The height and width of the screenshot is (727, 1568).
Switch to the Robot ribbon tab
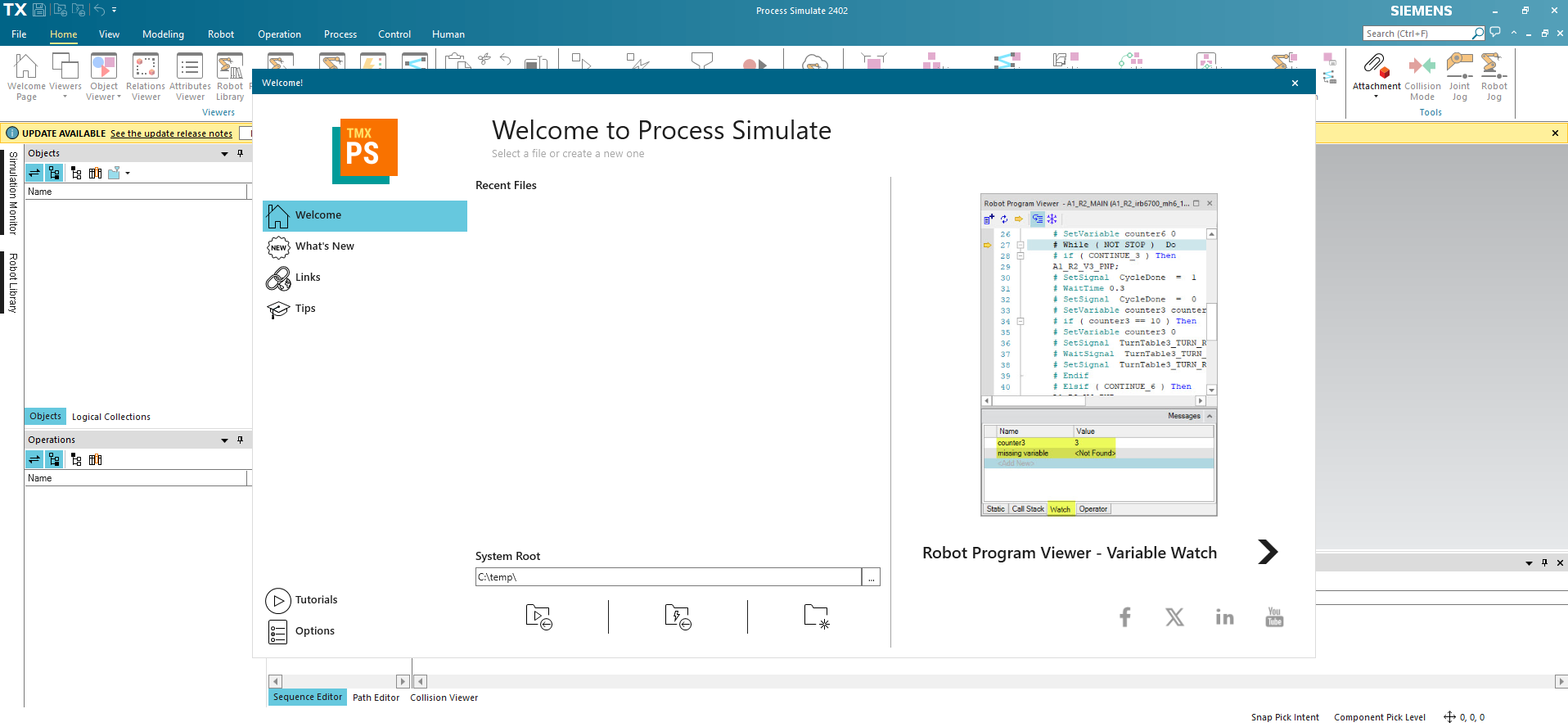(221, 34)
